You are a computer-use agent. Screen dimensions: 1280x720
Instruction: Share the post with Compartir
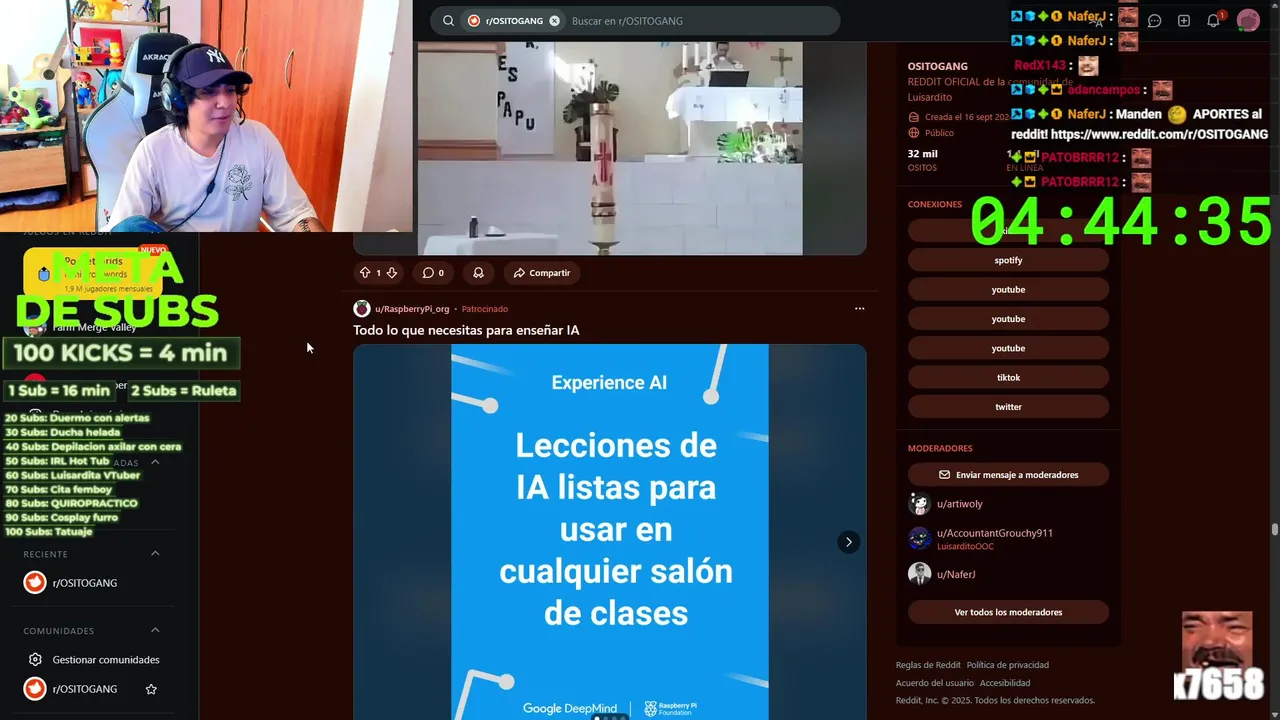[541, 272]
